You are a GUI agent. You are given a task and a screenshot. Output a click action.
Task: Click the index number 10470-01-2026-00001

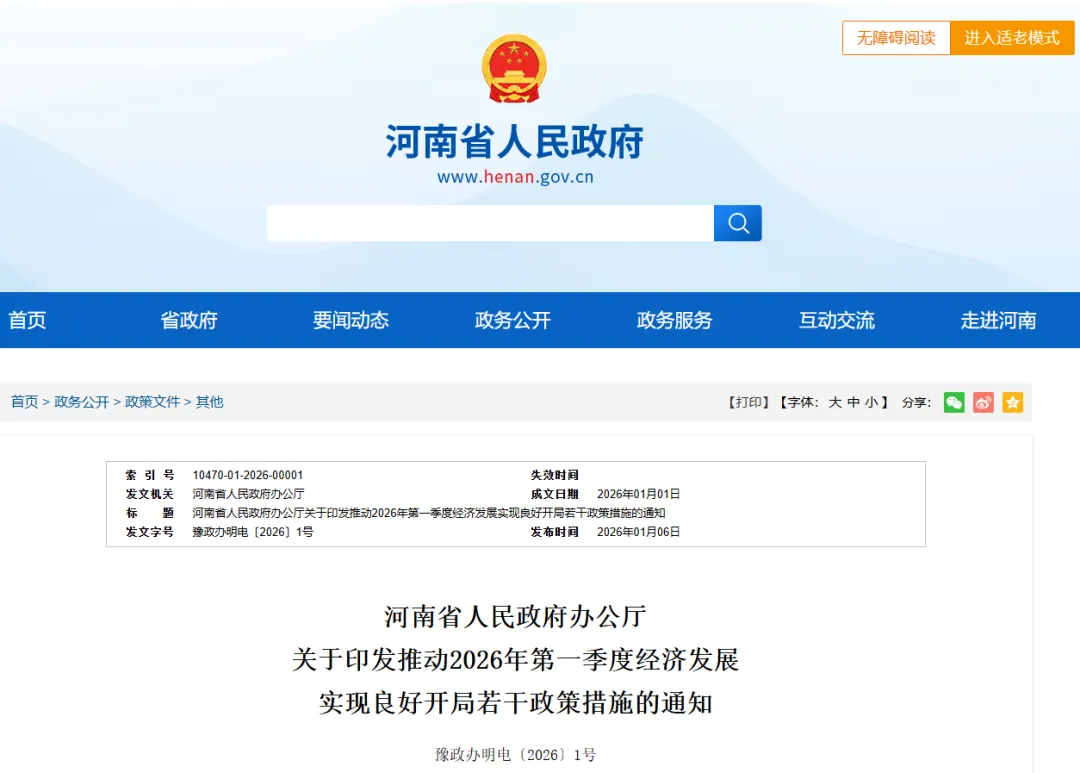pyautogui.click(x=248, y=475)
